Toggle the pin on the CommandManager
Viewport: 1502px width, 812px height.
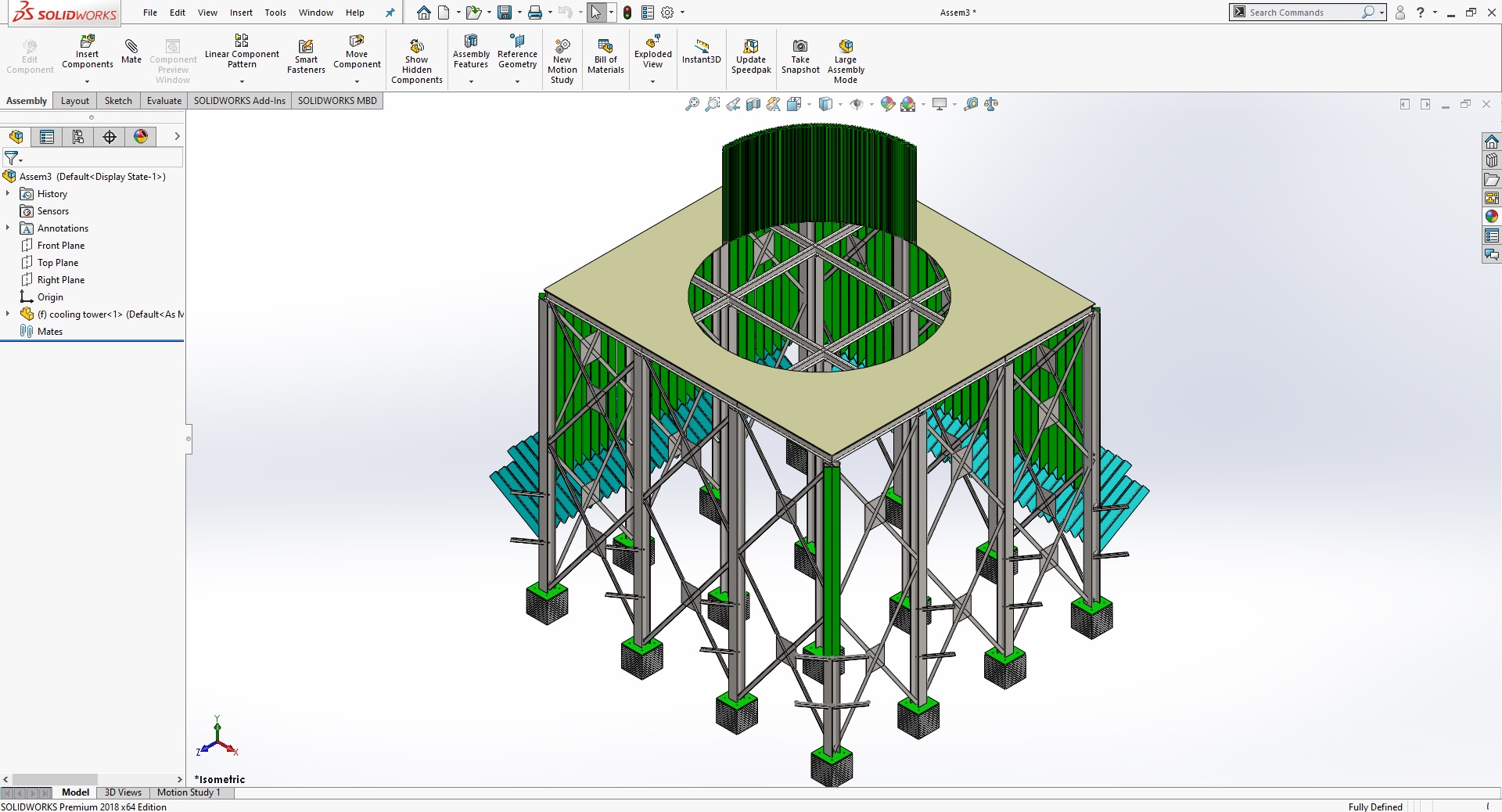click(x=389, y=13)
